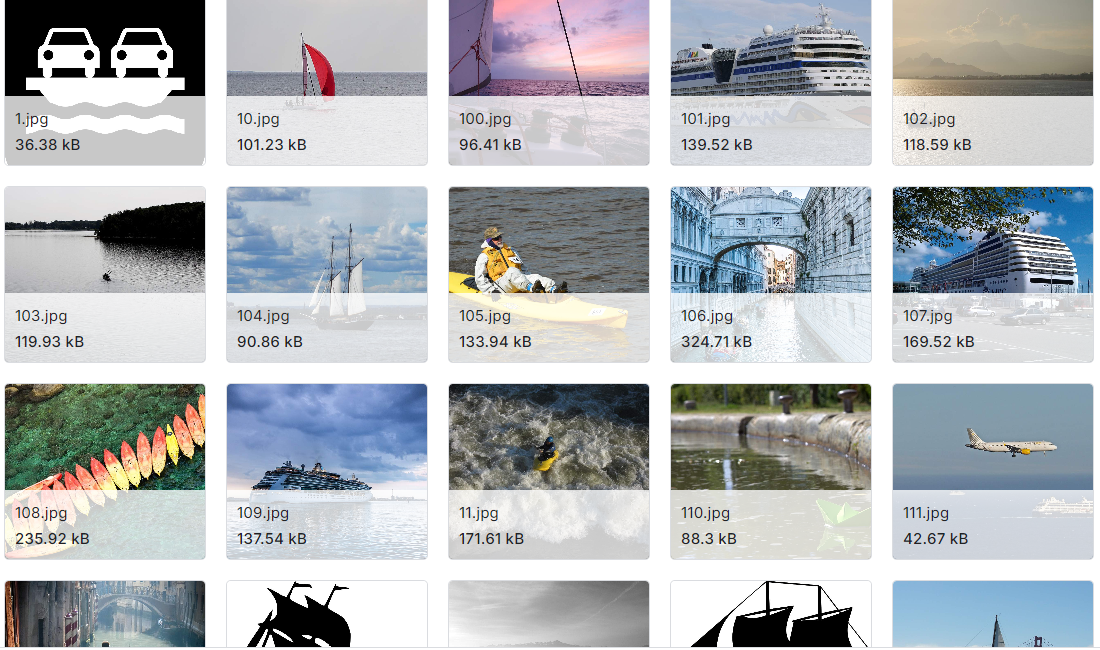Image resolution: width=1100 pixels, height=650 pixels.
Task: Select the sailboat against blue sky thumbnail
Action: pos(993,614)
